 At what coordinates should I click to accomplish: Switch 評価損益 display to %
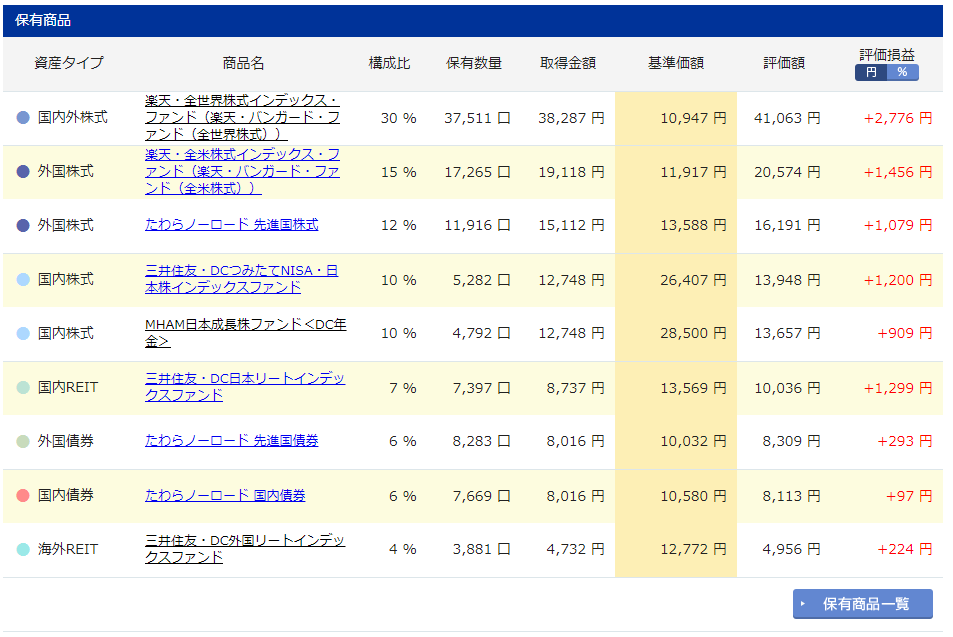(x=903, y=72)
